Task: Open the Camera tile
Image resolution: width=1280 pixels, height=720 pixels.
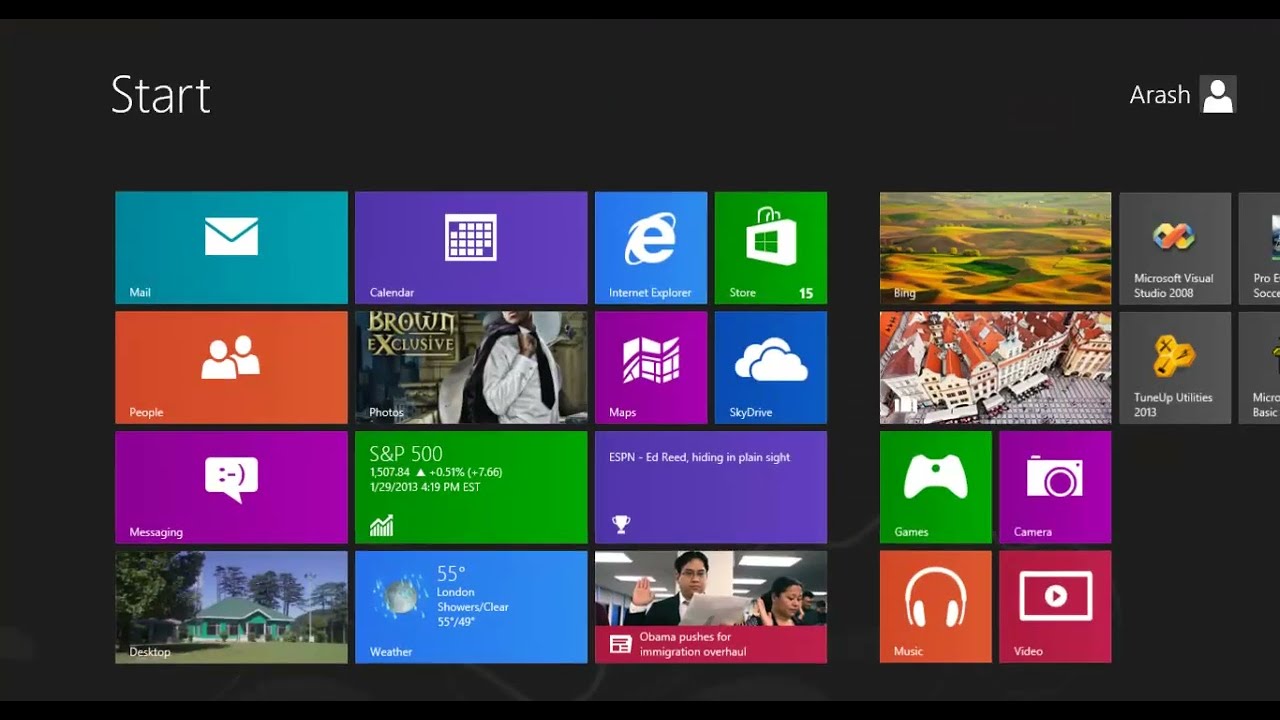Action: (1055, 487)
